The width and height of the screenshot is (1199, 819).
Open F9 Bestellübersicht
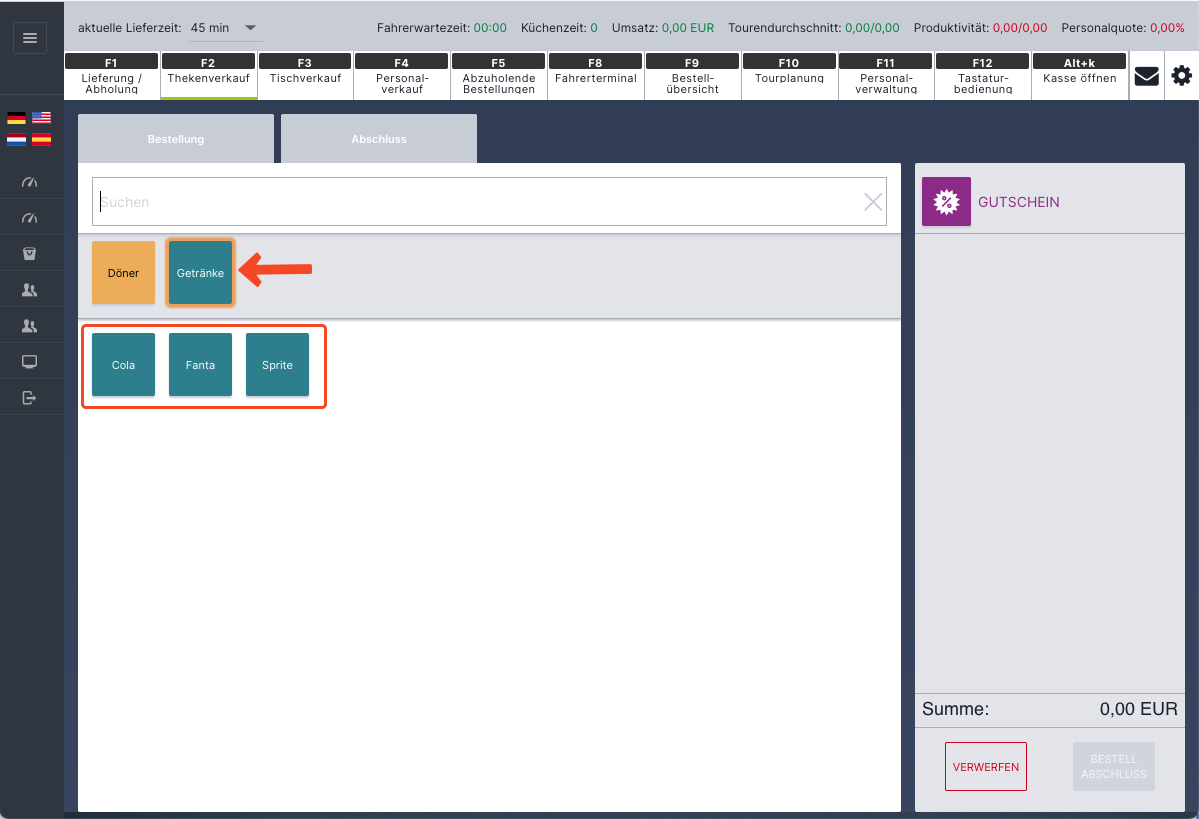click(692, 75)
